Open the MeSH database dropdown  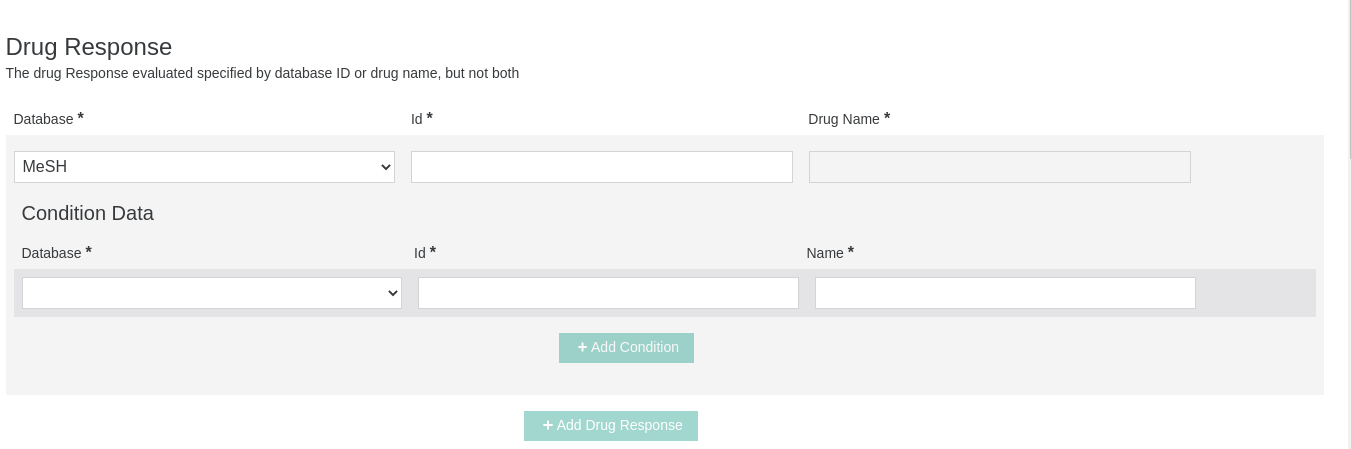pyautogui.click(x=204, y=167)
